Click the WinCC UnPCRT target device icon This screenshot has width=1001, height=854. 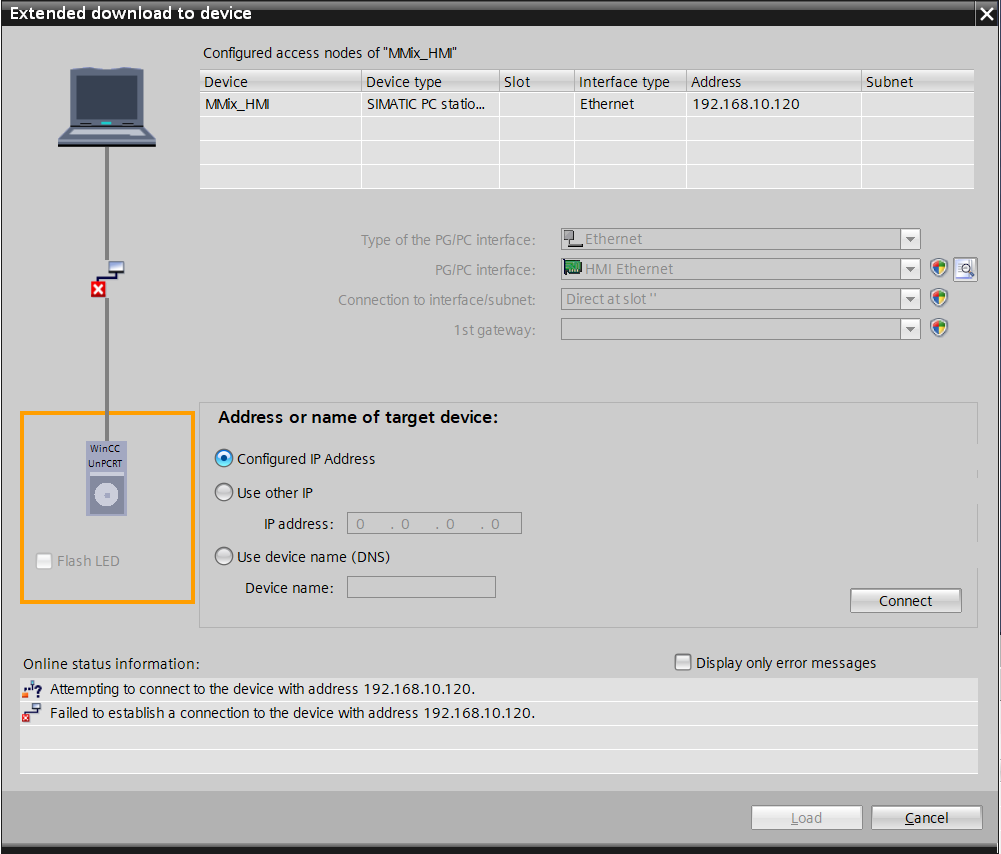click(x=106, y=478)
